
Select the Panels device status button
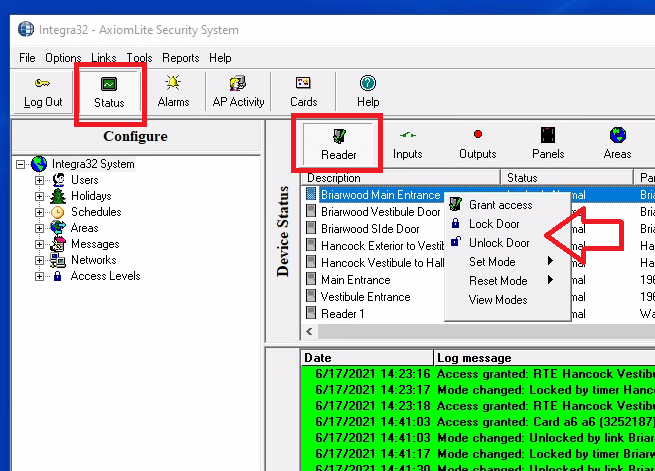pos(548,144)
